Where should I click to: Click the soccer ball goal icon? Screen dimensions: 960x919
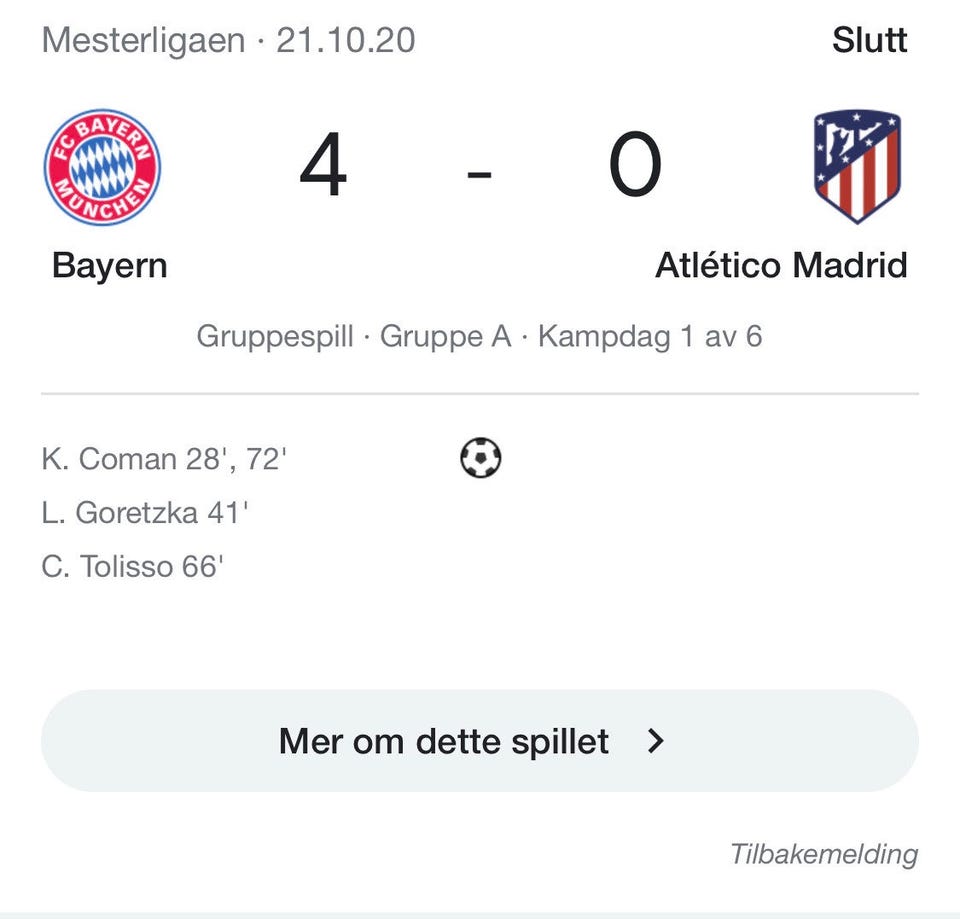(481, 457)
